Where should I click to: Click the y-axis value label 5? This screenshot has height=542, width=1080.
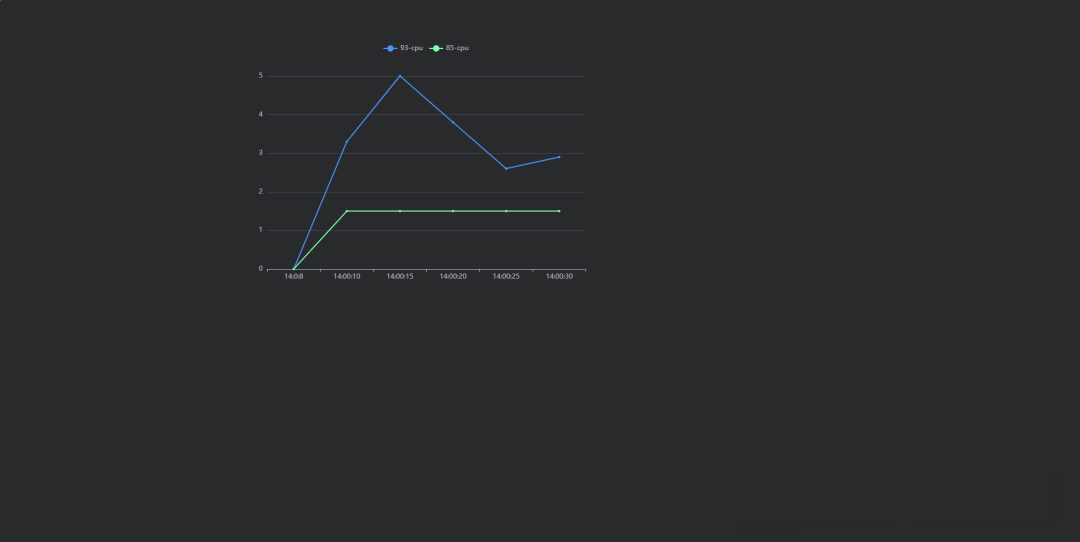(x=260, y=76)
